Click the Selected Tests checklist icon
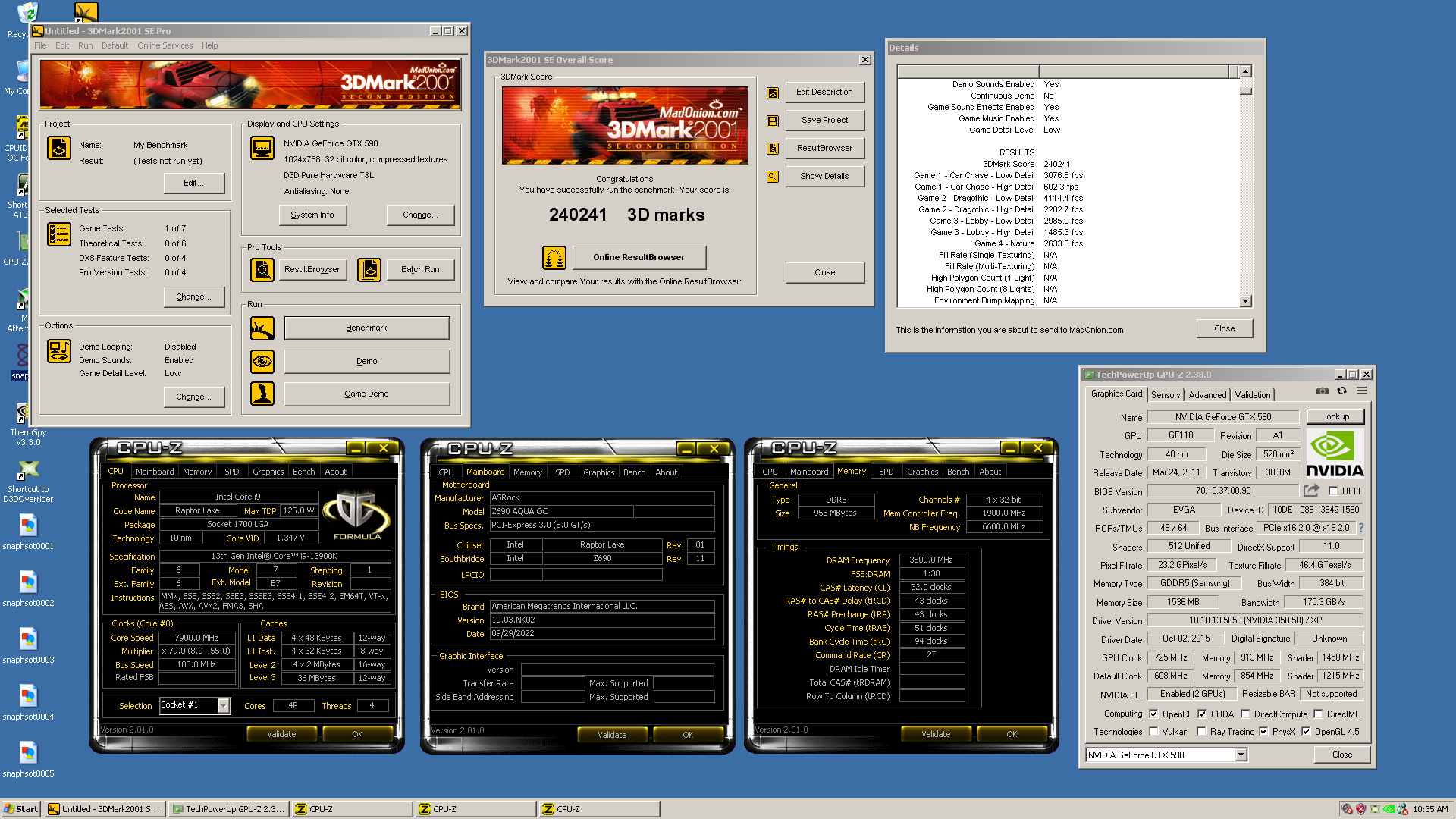This screenshot has height=819, width=1456. (59, 234)
